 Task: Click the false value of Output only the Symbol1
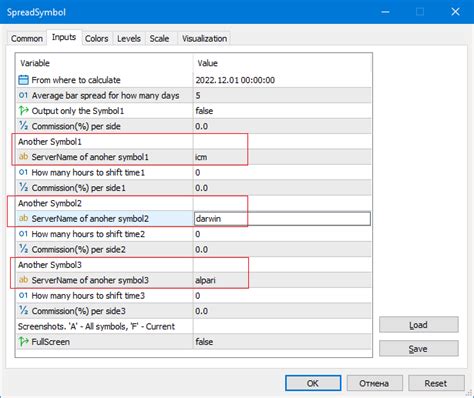tap(204, 111)
